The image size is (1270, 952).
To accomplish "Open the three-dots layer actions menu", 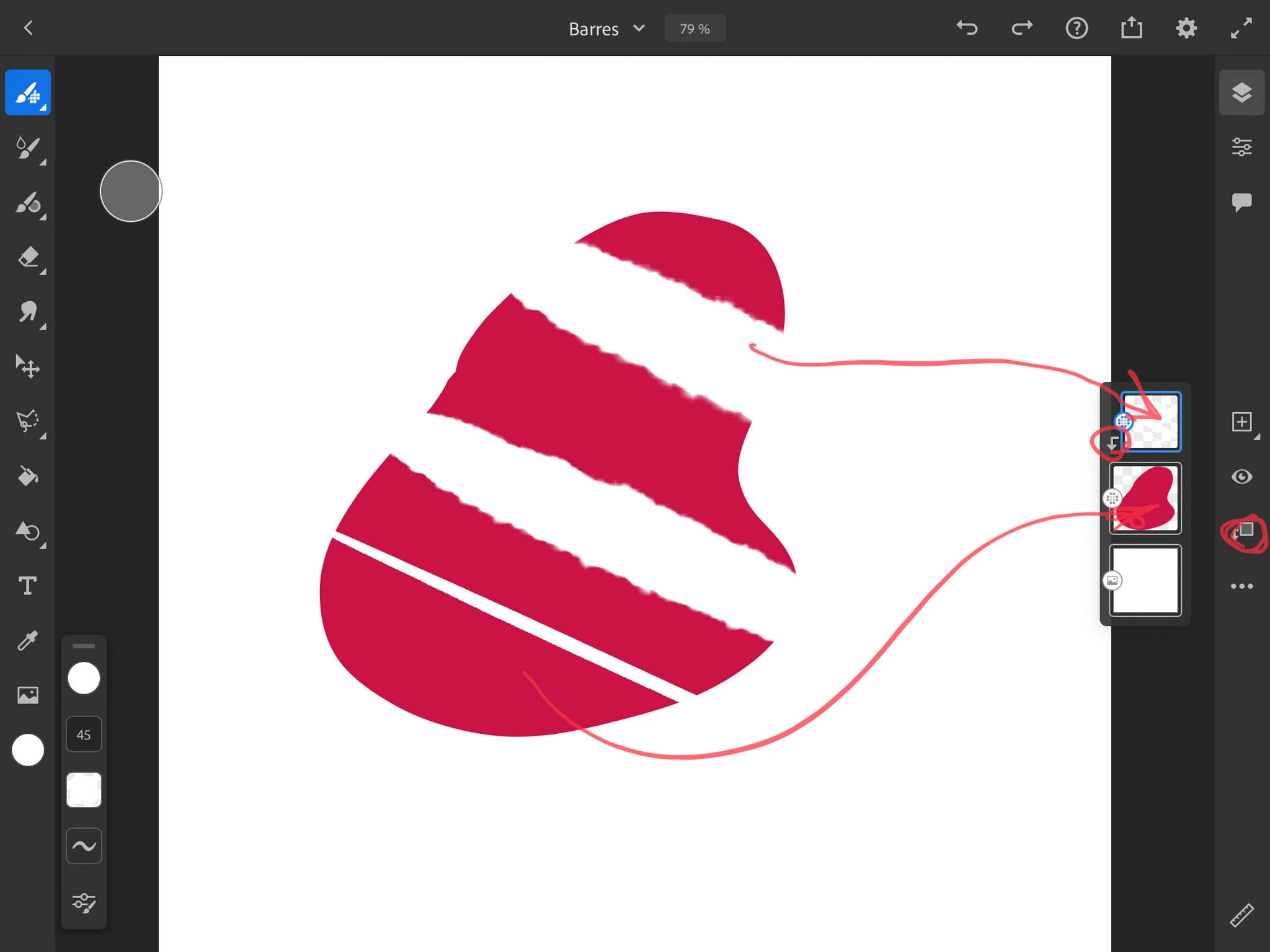I will (x=1241, y=586).
